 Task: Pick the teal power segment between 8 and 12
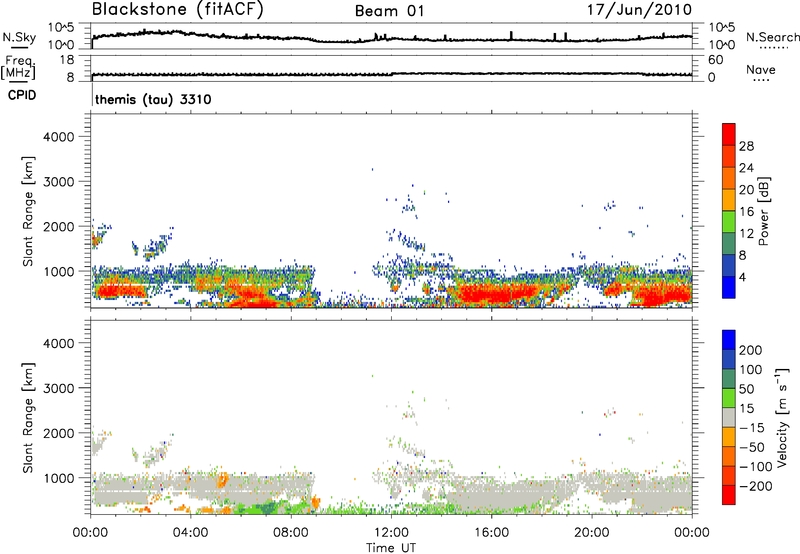pos(729,243)
